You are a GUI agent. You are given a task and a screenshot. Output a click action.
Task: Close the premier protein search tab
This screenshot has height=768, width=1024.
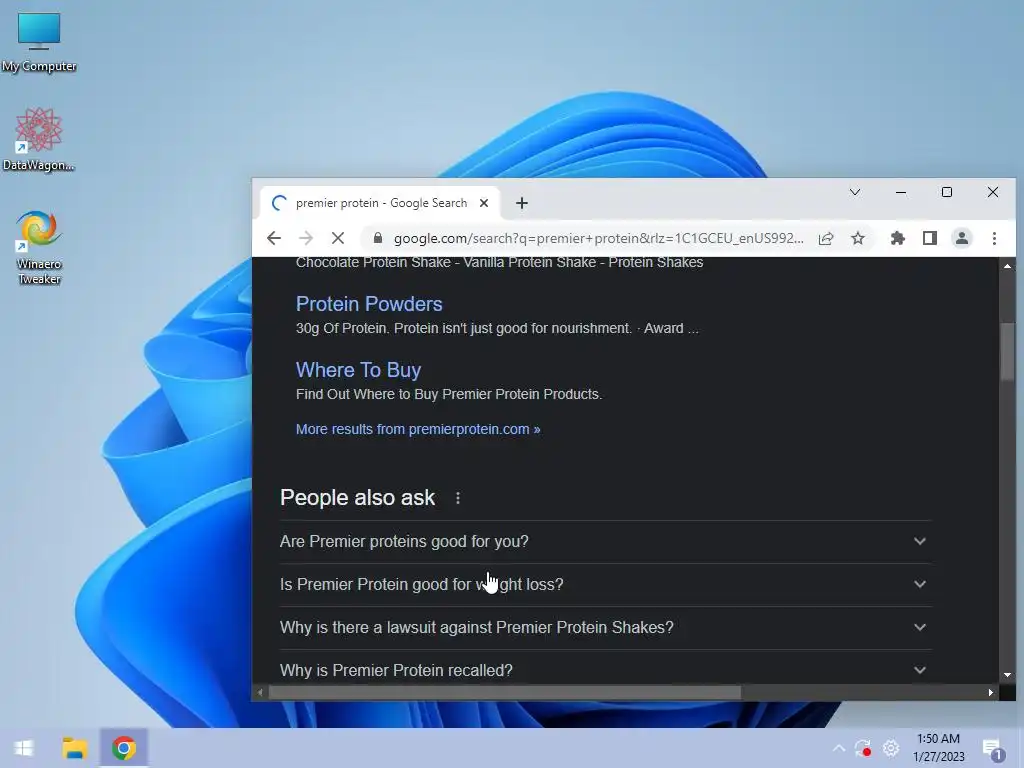[x=484, y=203]
